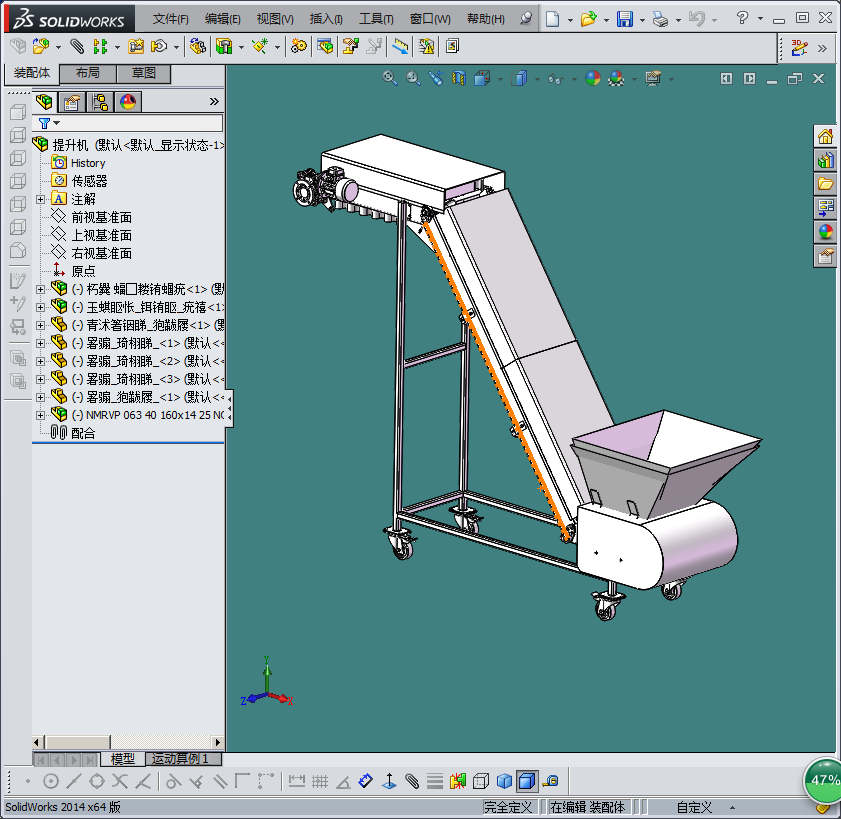Open the Insert Components dropdown arrow

[x=58, y=47]
